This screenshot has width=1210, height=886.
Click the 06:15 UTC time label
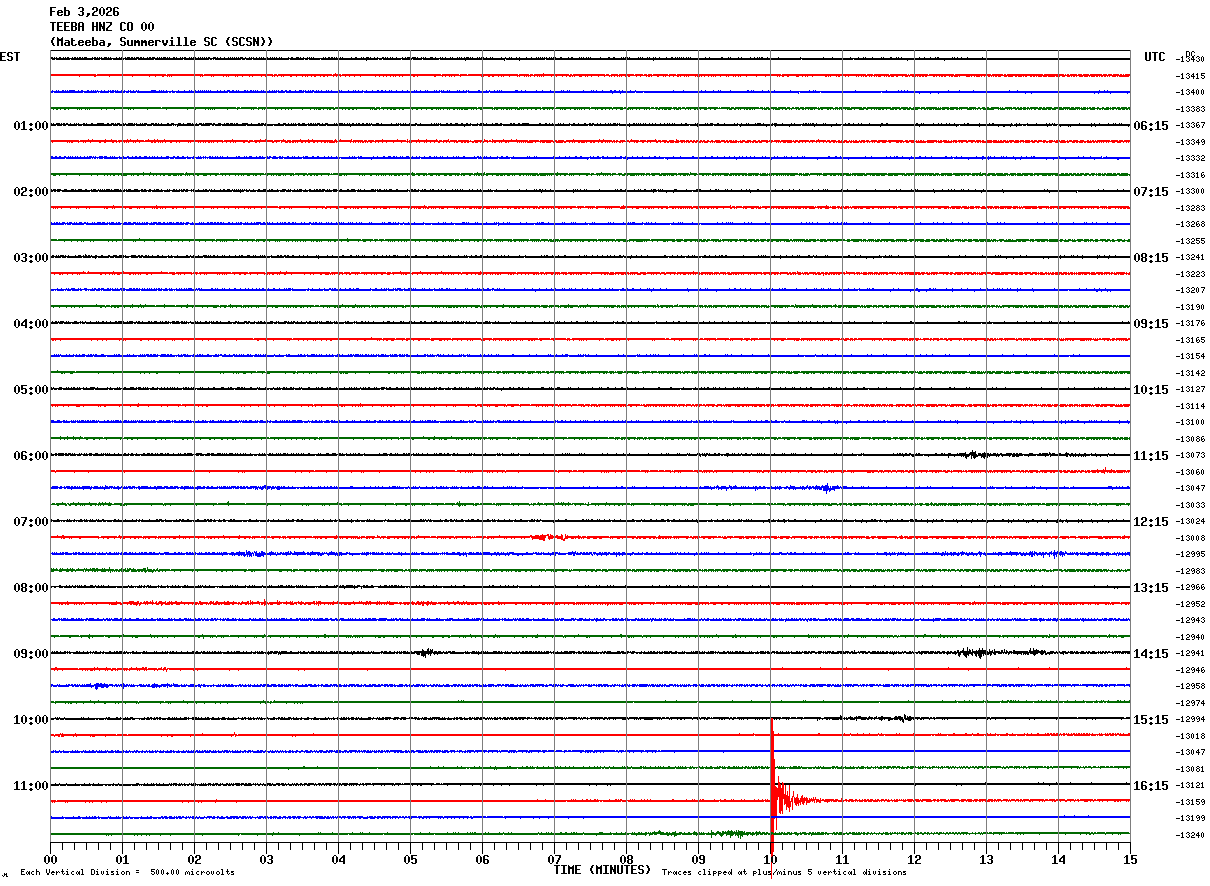tap(1150, 126)
